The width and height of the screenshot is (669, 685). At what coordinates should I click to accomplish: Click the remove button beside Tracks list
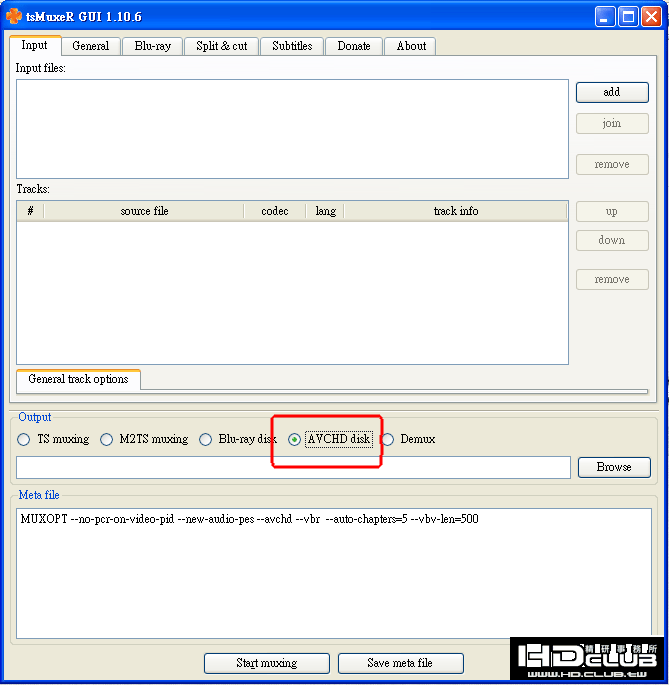(x=612, y=280)
